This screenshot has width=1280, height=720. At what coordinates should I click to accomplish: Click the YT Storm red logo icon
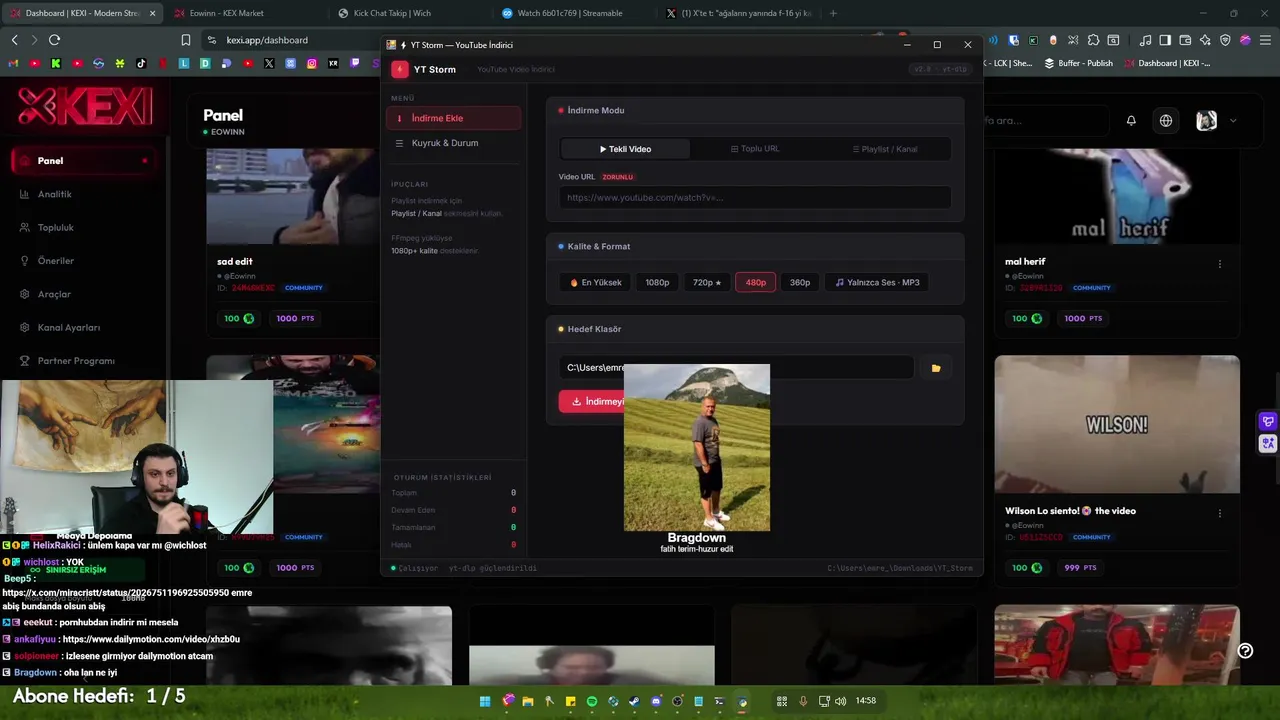[x=400, y=69]
